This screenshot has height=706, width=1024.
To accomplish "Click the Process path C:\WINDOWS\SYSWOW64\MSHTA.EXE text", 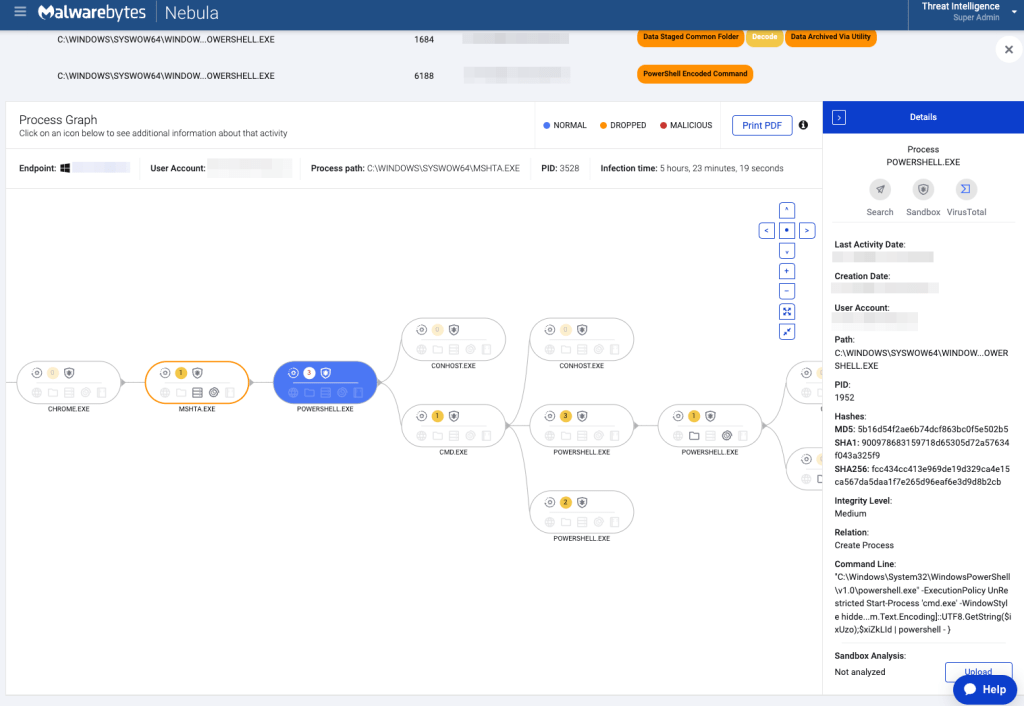I will coord(443,168).
